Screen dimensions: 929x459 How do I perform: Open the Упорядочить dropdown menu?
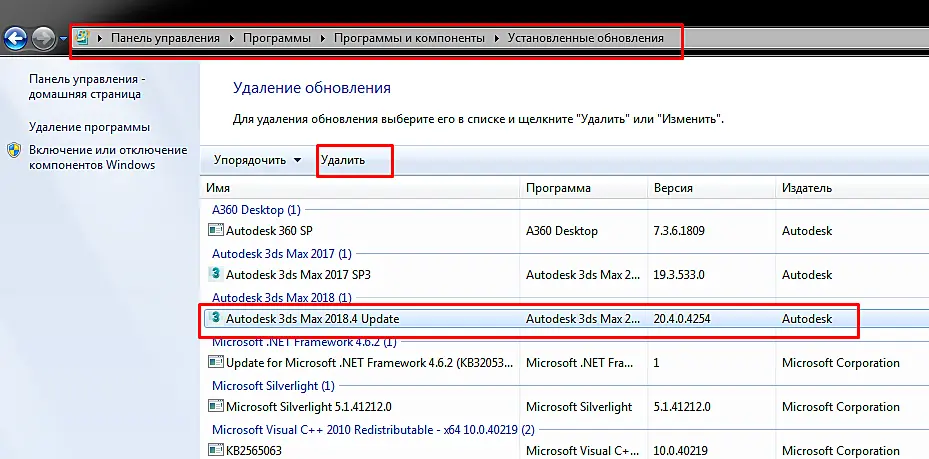pos(258,160)
